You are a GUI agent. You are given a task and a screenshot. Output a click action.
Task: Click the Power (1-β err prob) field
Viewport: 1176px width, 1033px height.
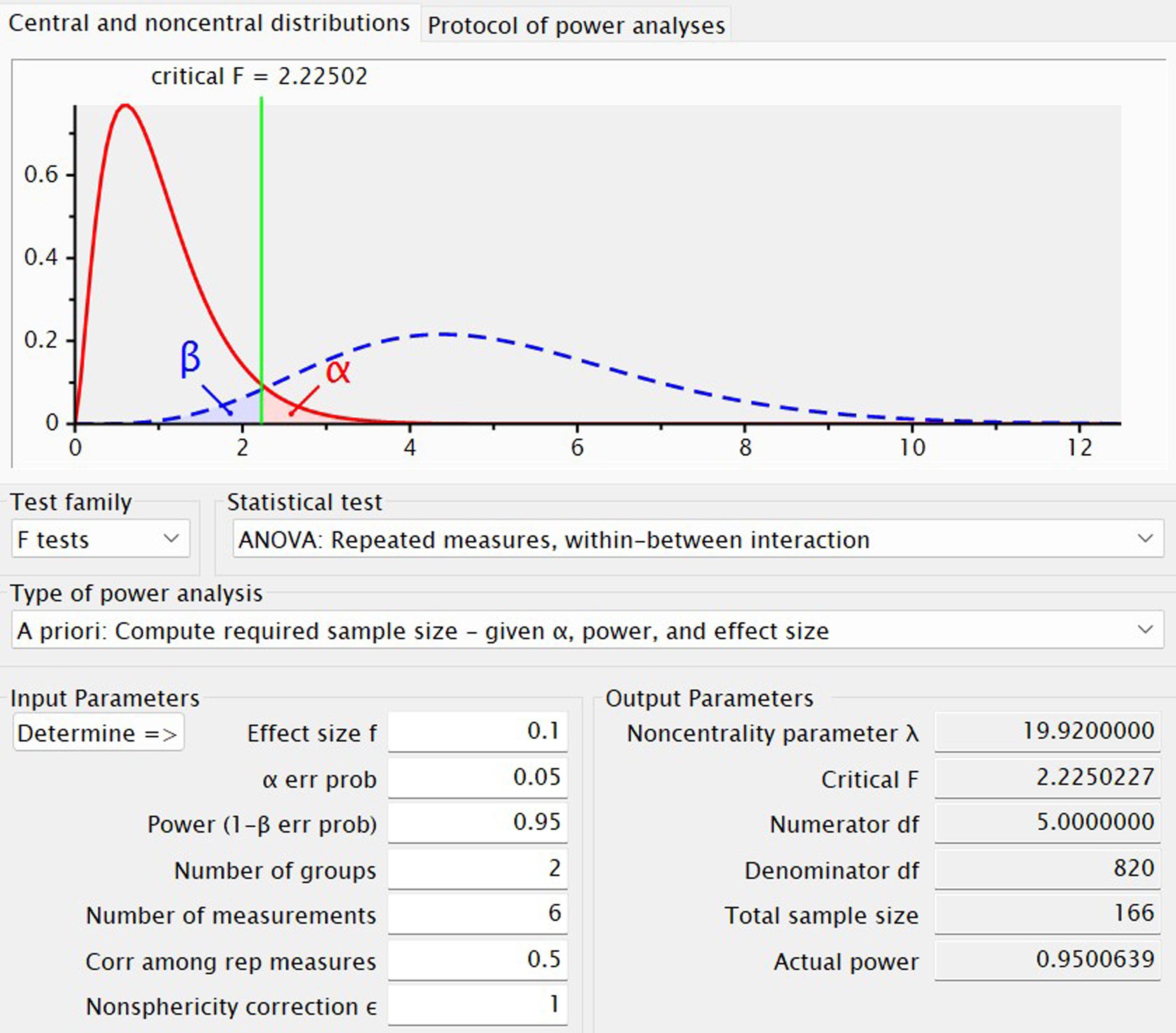[479, 823]
